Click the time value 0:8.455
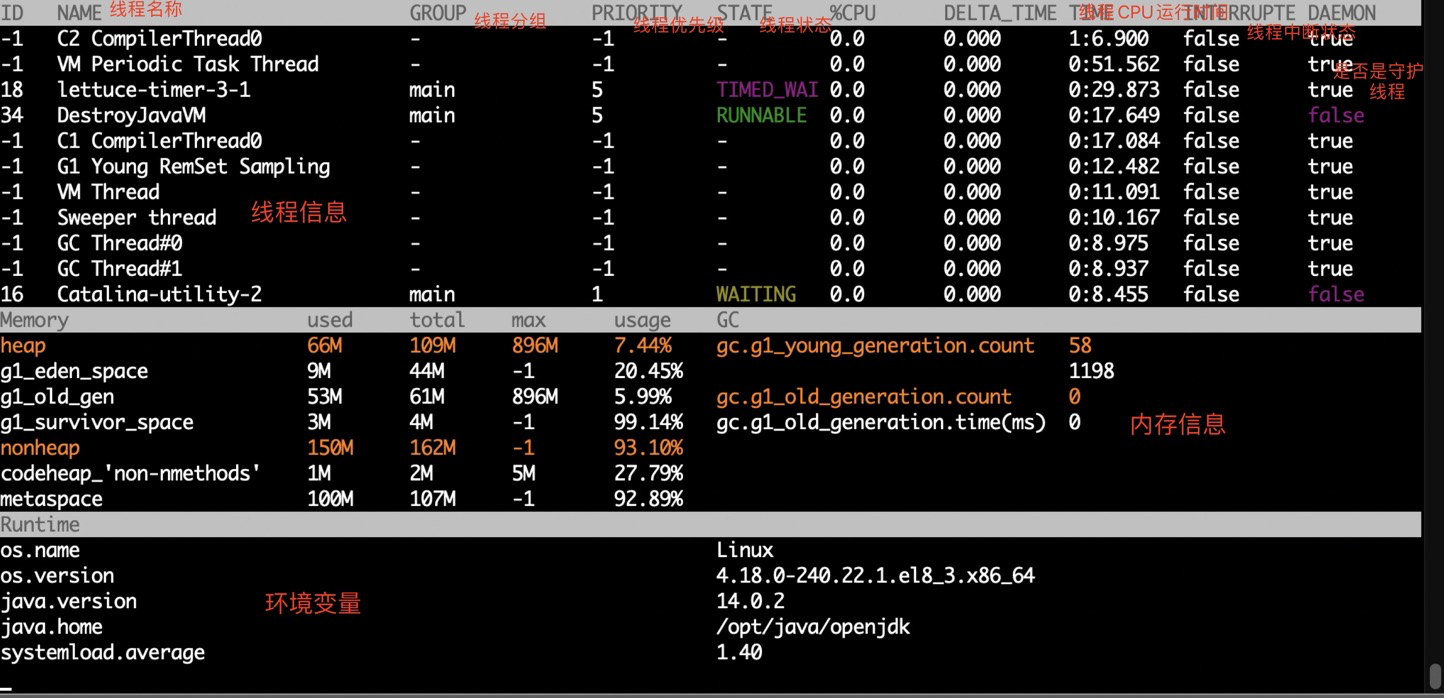The height and width of the screenshot is (698, 1444). click(x=1108, y=295)
